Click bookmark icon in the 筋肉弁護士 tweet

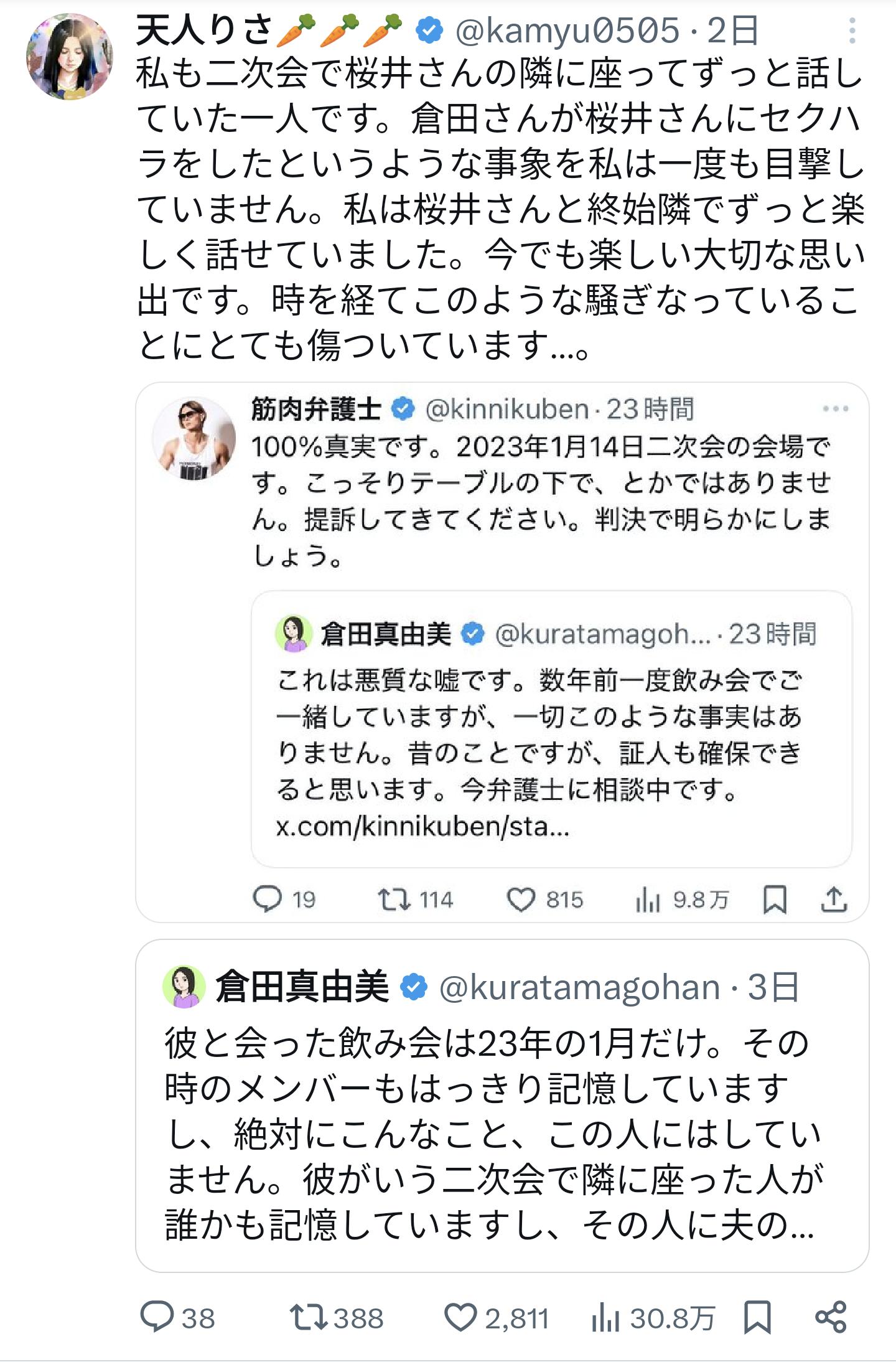pyautogui.click(x=775, y=899)
